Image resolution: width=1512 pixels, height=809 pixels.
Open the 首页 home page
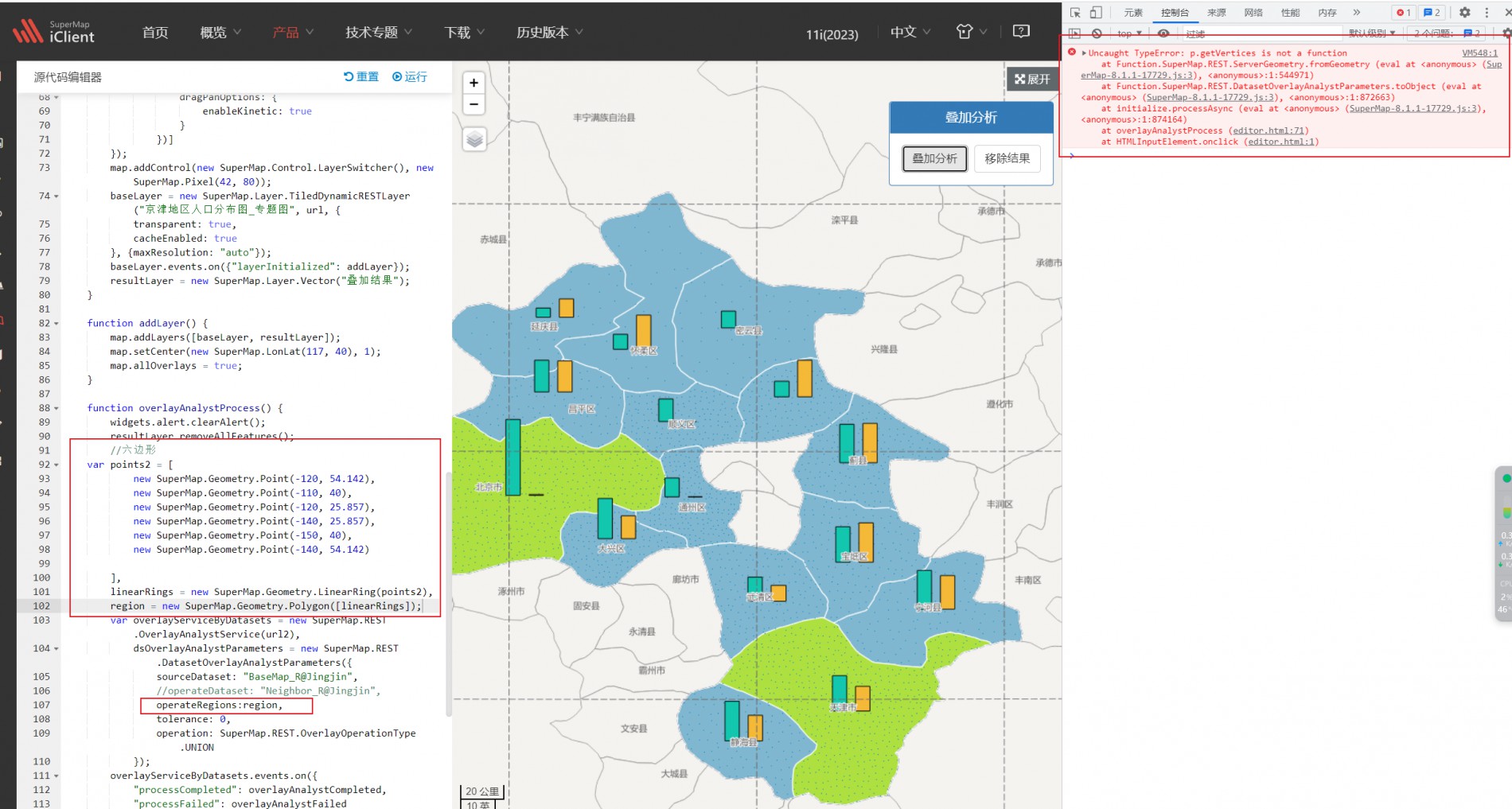155,33
